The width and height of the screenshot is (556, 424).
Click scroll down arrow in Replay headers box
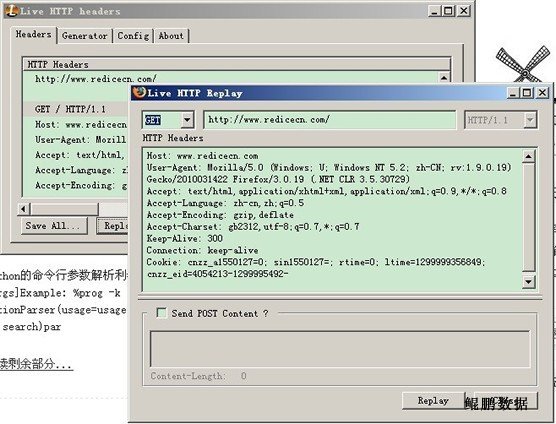[x=528, y=282]
